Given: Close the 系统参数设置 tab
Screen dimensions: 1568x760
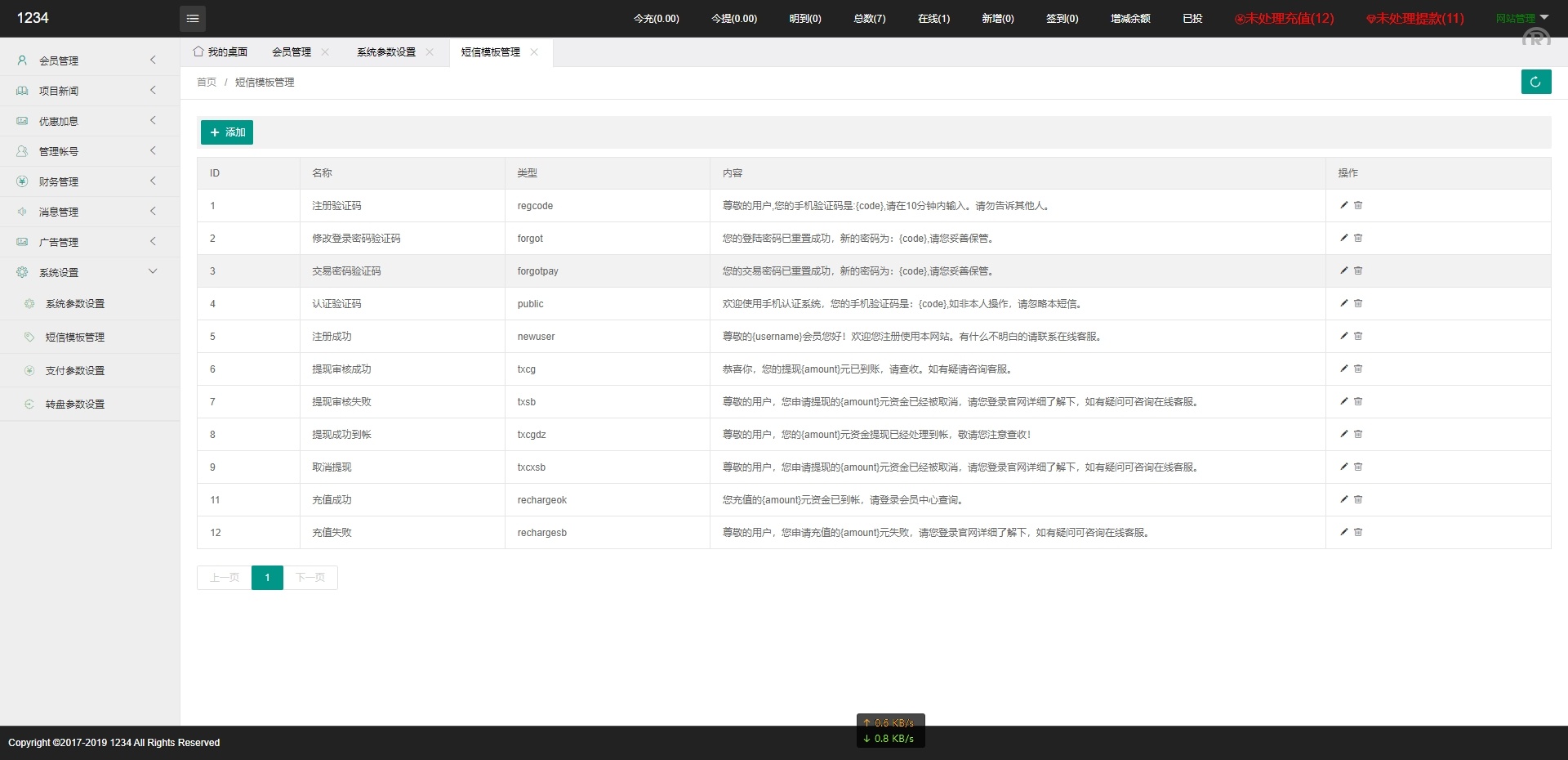Looking at the screenshot, I should coord(430,52).
